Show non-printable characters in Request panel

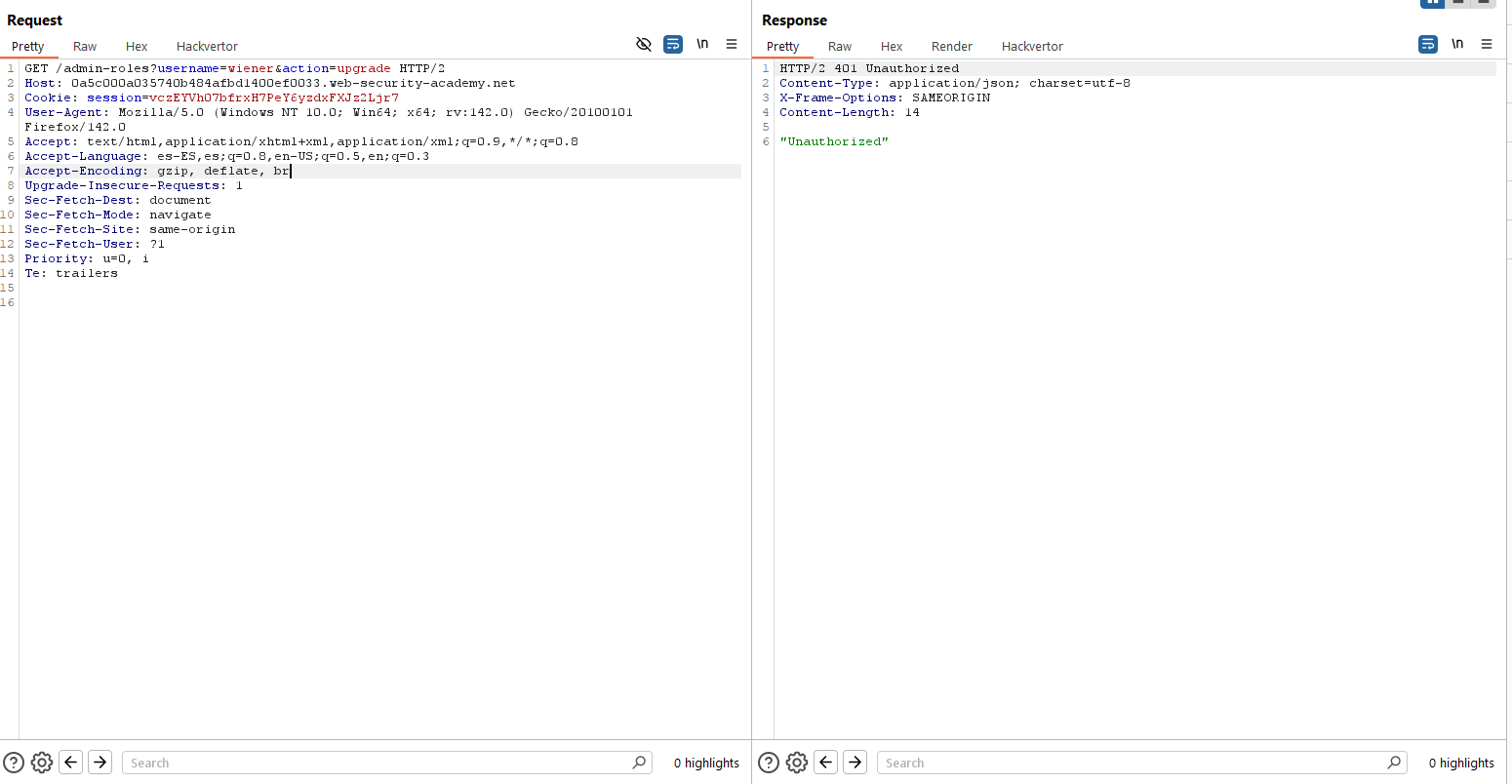[702, 45]
